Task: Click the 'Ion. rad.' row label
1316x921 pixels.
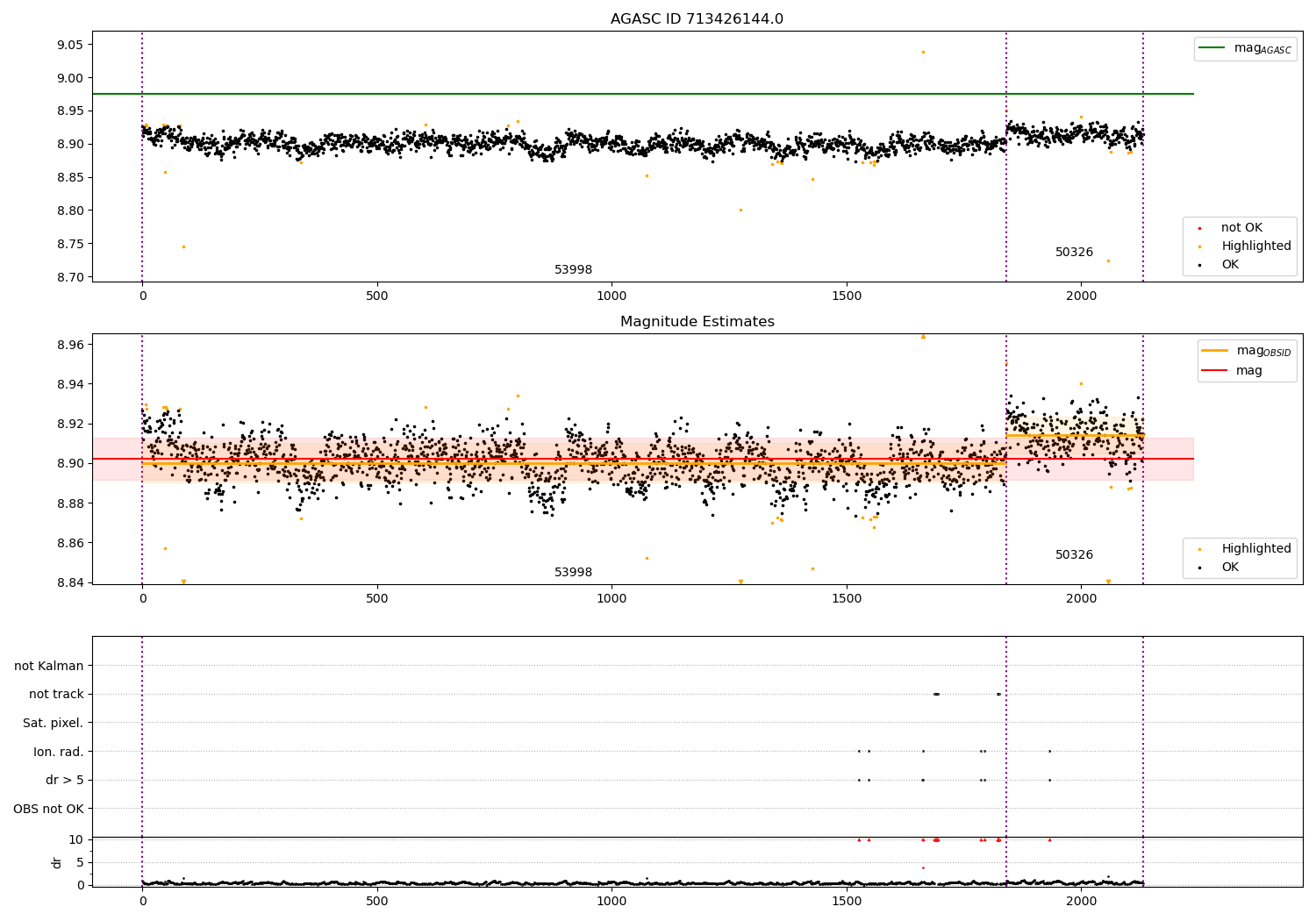Action: [59, 752]
